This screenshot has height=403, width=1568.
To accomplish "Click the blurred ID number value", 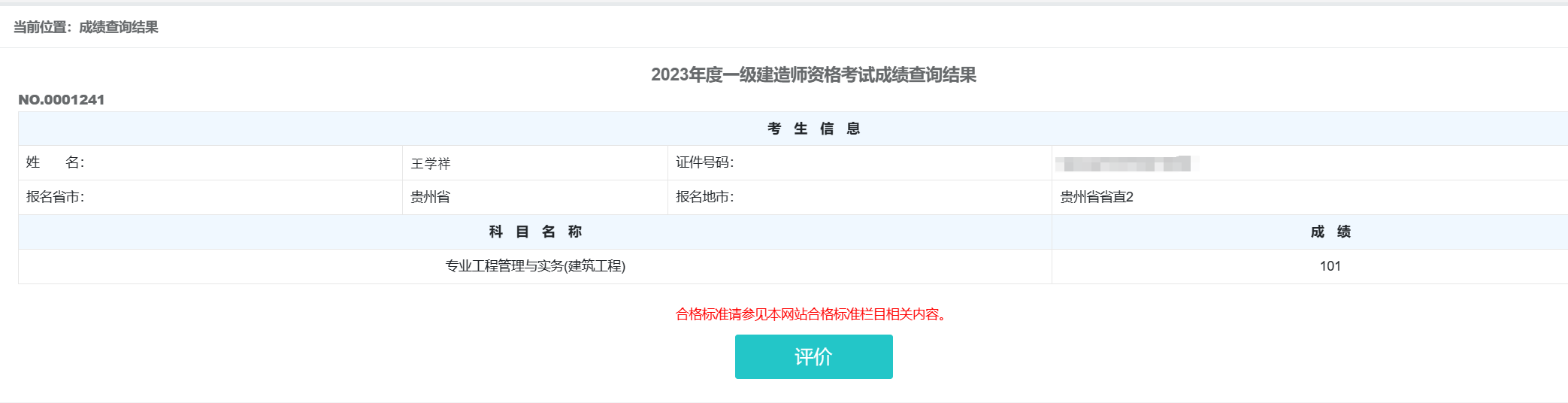I will click(1122, 163).
